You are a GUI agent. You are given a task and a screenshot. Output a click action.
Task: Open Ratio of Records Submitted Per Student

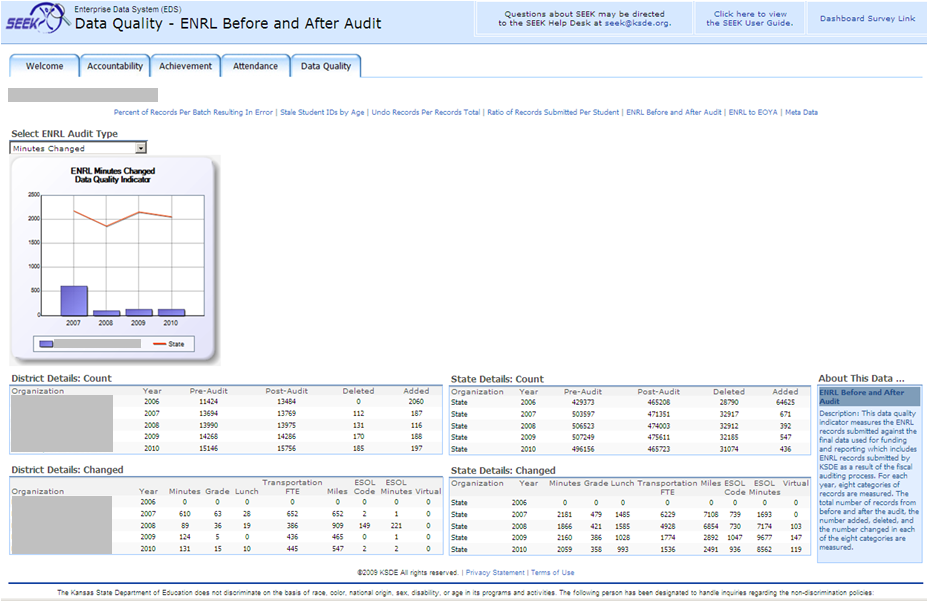(x=553, y=112)
